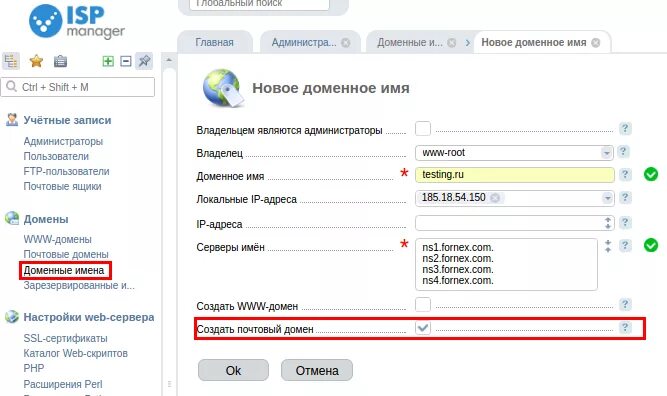Open Доменные имена in the sidebar
This screenshot has width=667, height=396.
point(64,270)
